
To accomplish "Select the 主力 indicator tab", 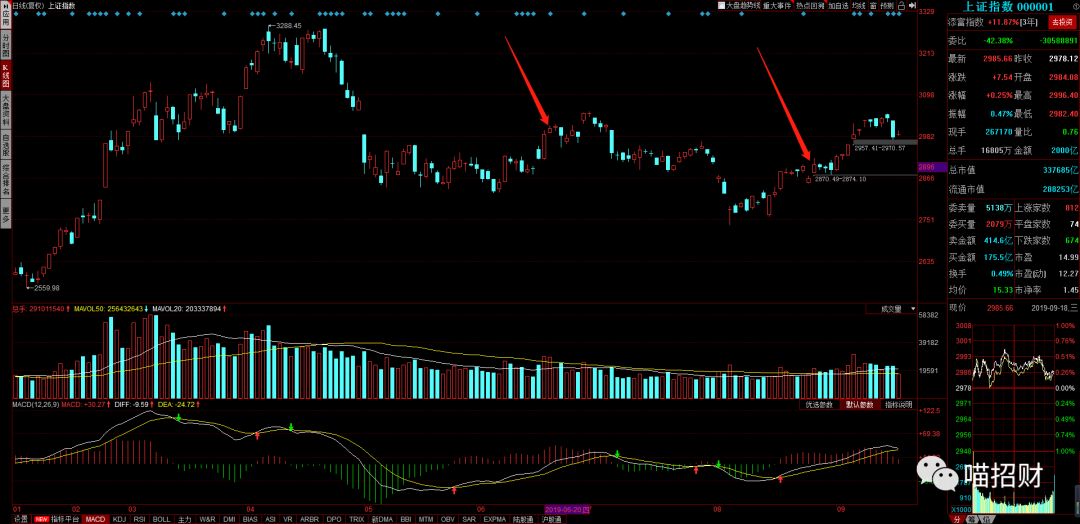I will 185,519.
